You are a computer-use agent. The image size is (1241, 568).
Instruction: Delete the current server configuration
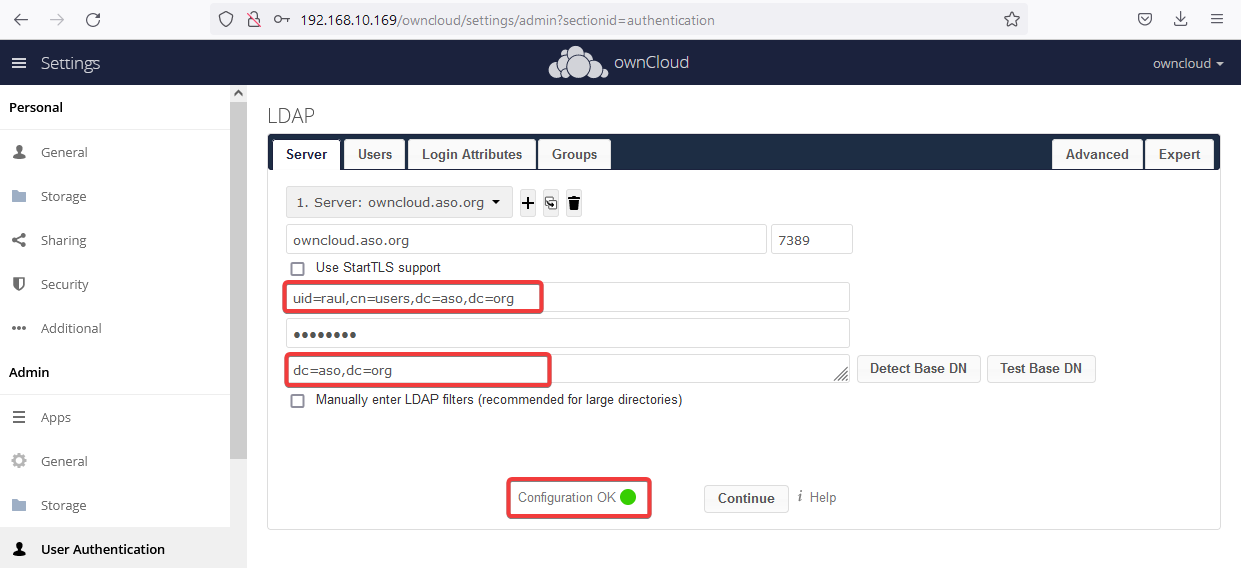[574, 203]
